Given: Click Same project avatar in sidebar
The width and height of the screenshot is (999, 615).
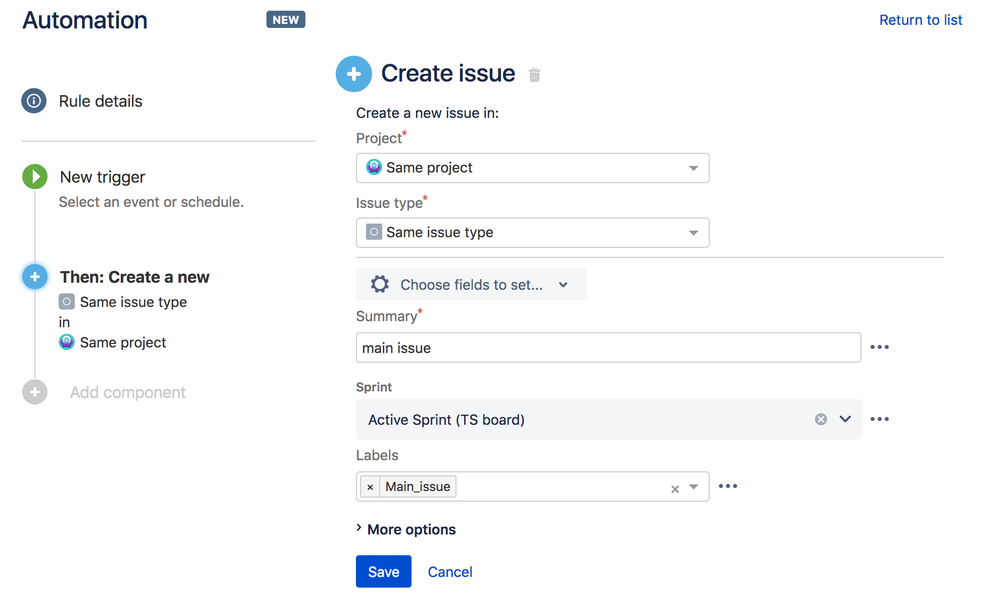Looking at the screenshot, I should (67, 342).
